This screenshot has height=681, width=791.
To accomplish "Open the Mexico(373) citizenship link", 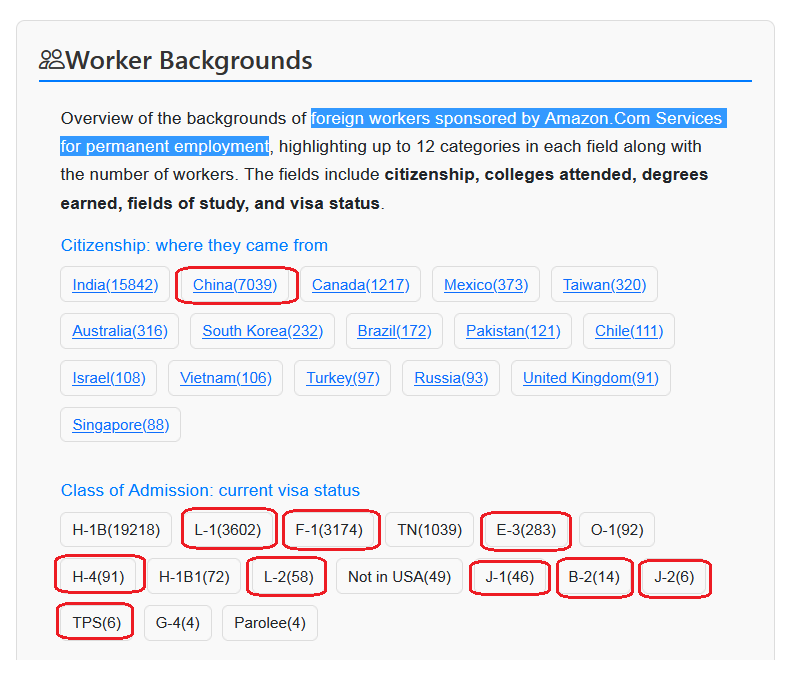I will tap(486, 285).
